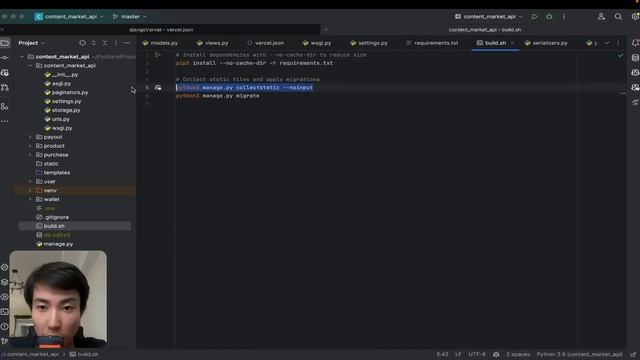Open the Code With Me user icon
The width and height of the screenshot is (640, 360).
tap(601, 16)
